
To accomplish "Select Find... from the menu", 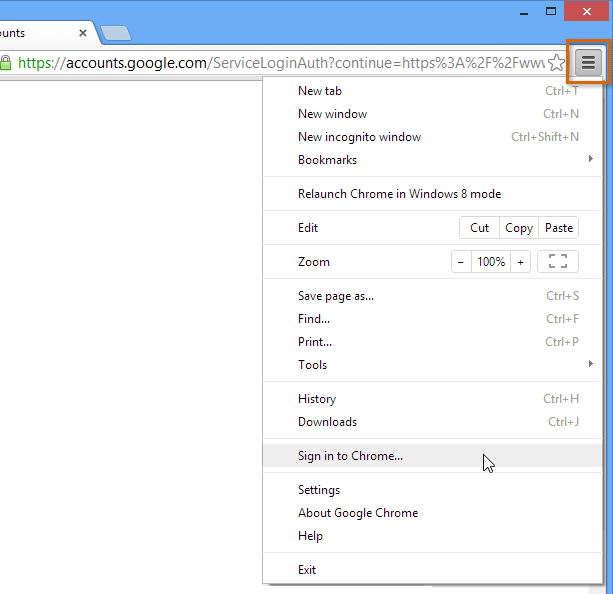I will click(432, 319).
